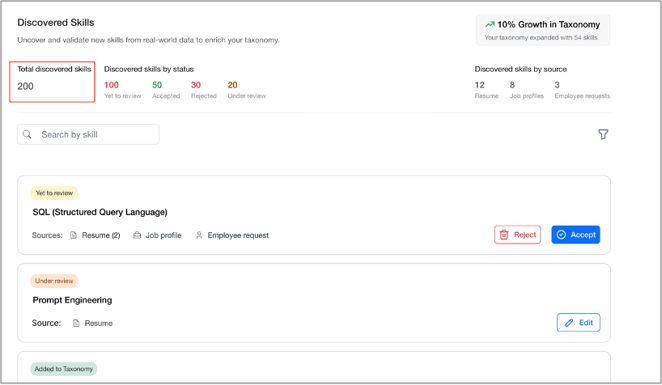Accept the SQL skill
662x385 pixels.
(575, 235)
